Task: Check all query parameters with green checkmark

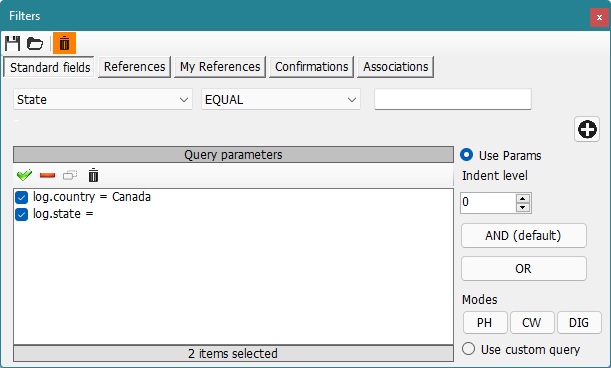Action: 24,175
